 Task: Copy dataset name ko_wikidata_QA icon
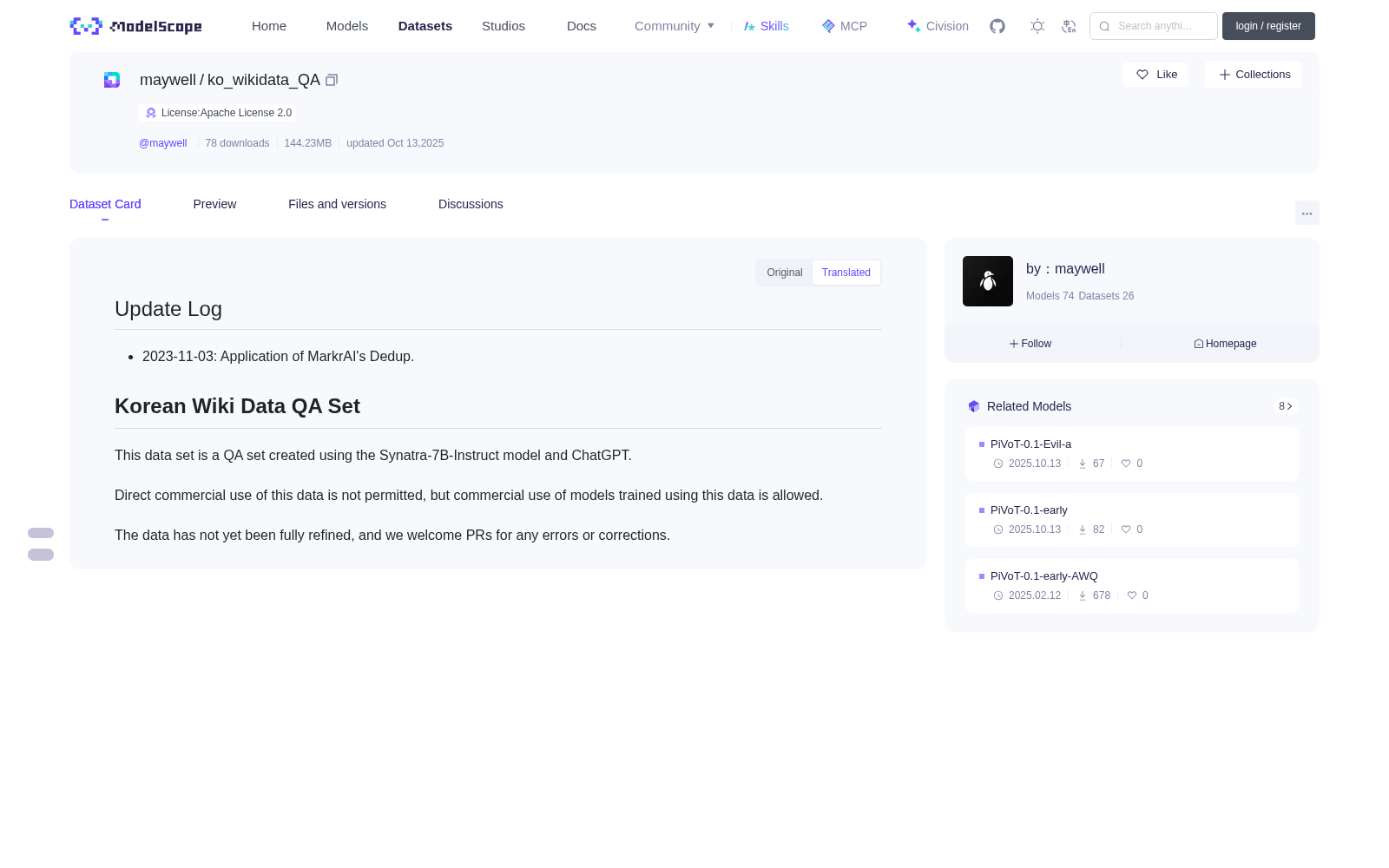pyautogui.click(x=332, y=80)
